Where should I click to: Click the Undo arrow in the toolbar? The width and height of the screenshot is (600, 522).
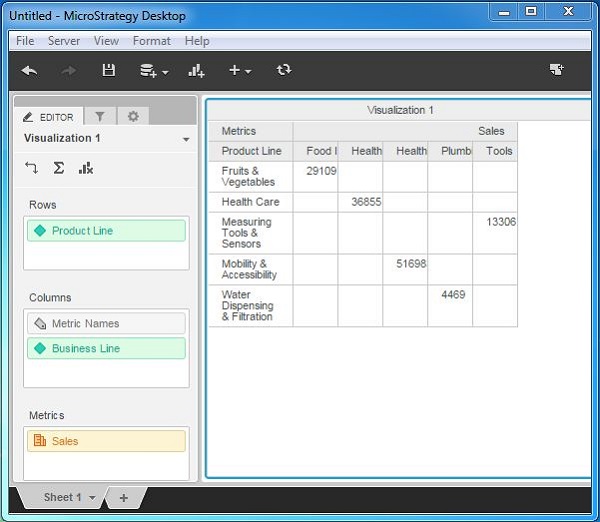pos(29,70)
